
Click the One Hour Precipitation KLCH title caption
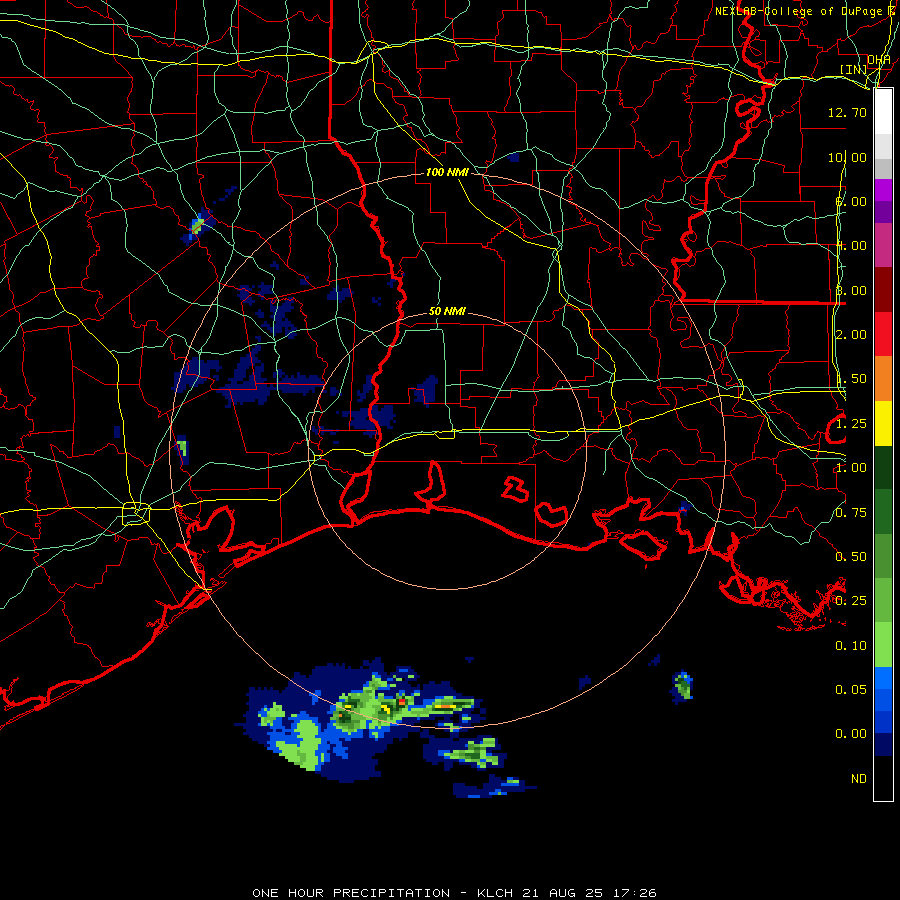454,893
